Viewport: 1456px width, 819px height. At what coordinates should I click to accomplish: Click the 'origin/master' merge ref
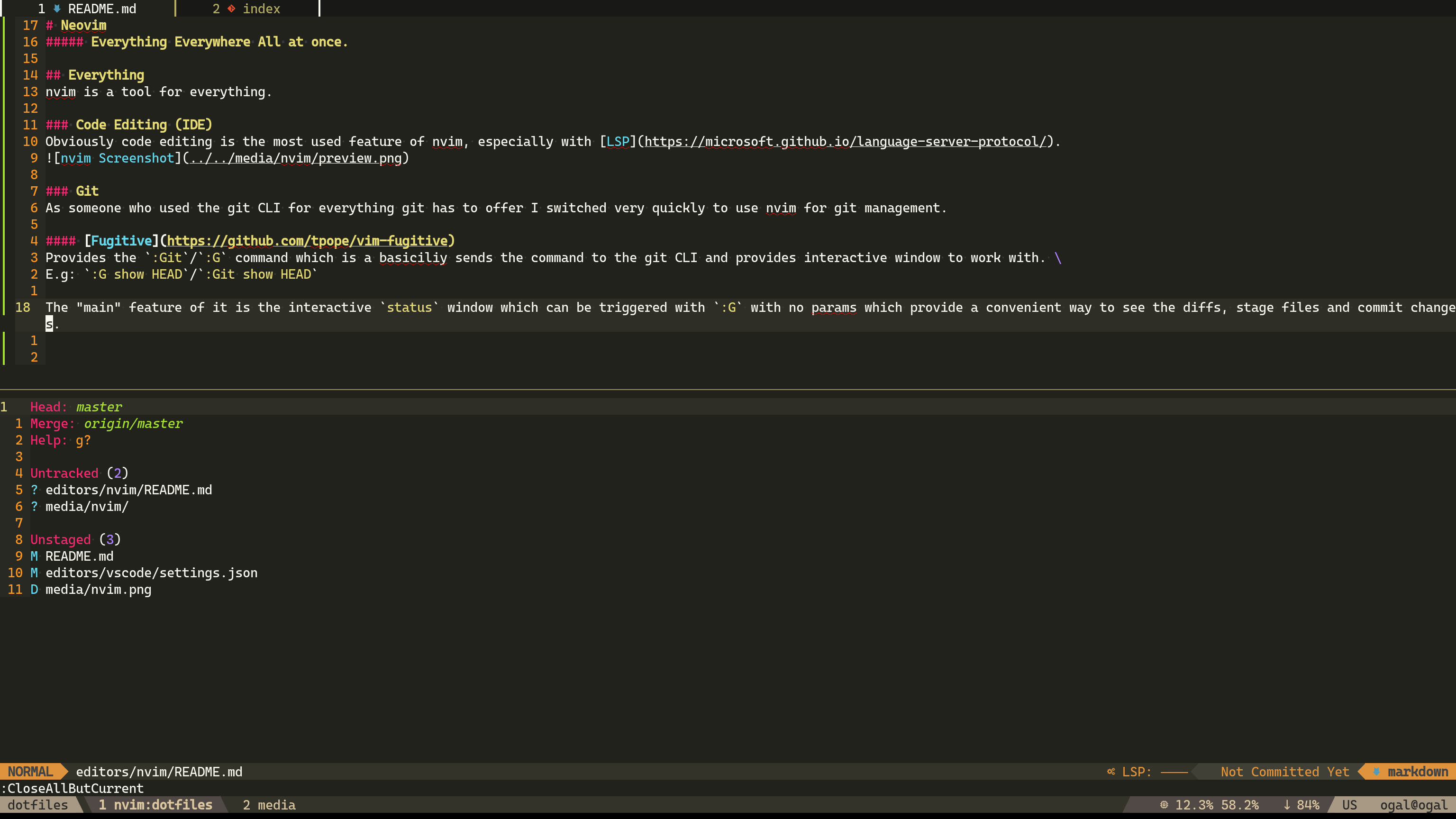[133, 423]
